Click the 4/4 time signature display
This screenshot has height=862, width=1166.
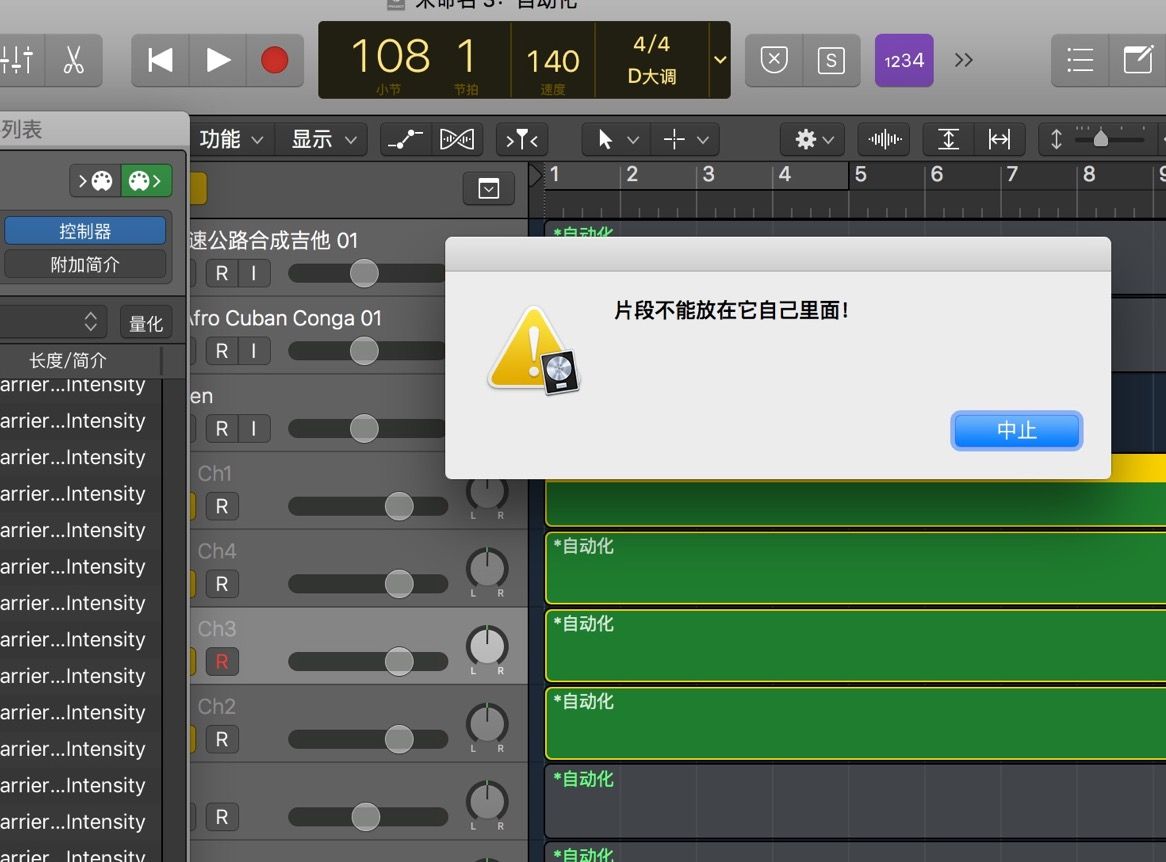pyautogui.click(x=651, y=44)
